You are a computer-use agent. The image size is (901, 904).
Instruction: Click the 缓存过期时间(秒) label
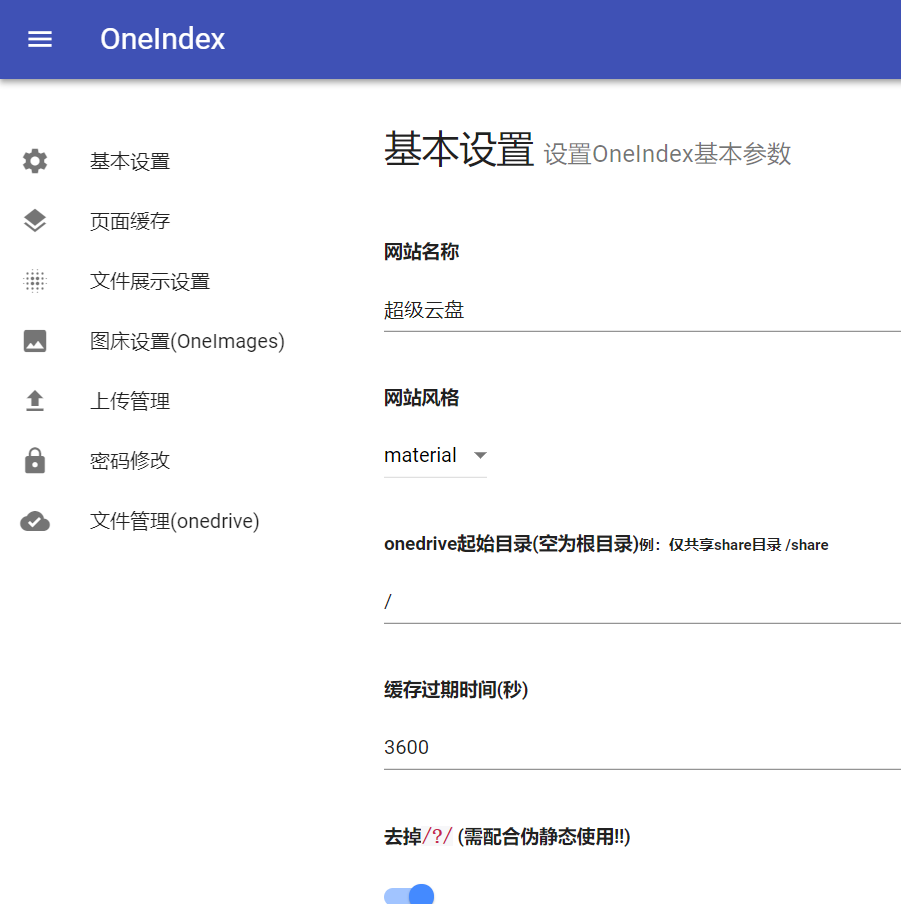(x=456, y=690)
